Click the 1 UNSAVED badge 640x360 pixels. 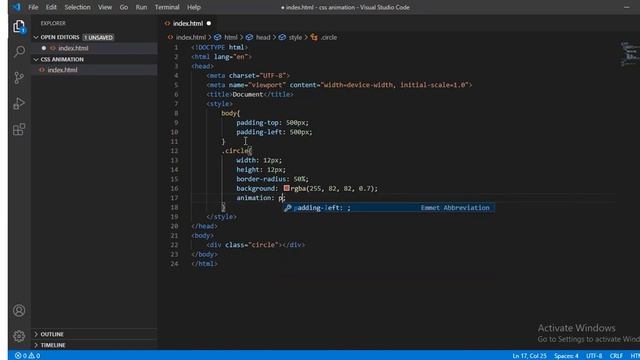[x=98, y=37]
